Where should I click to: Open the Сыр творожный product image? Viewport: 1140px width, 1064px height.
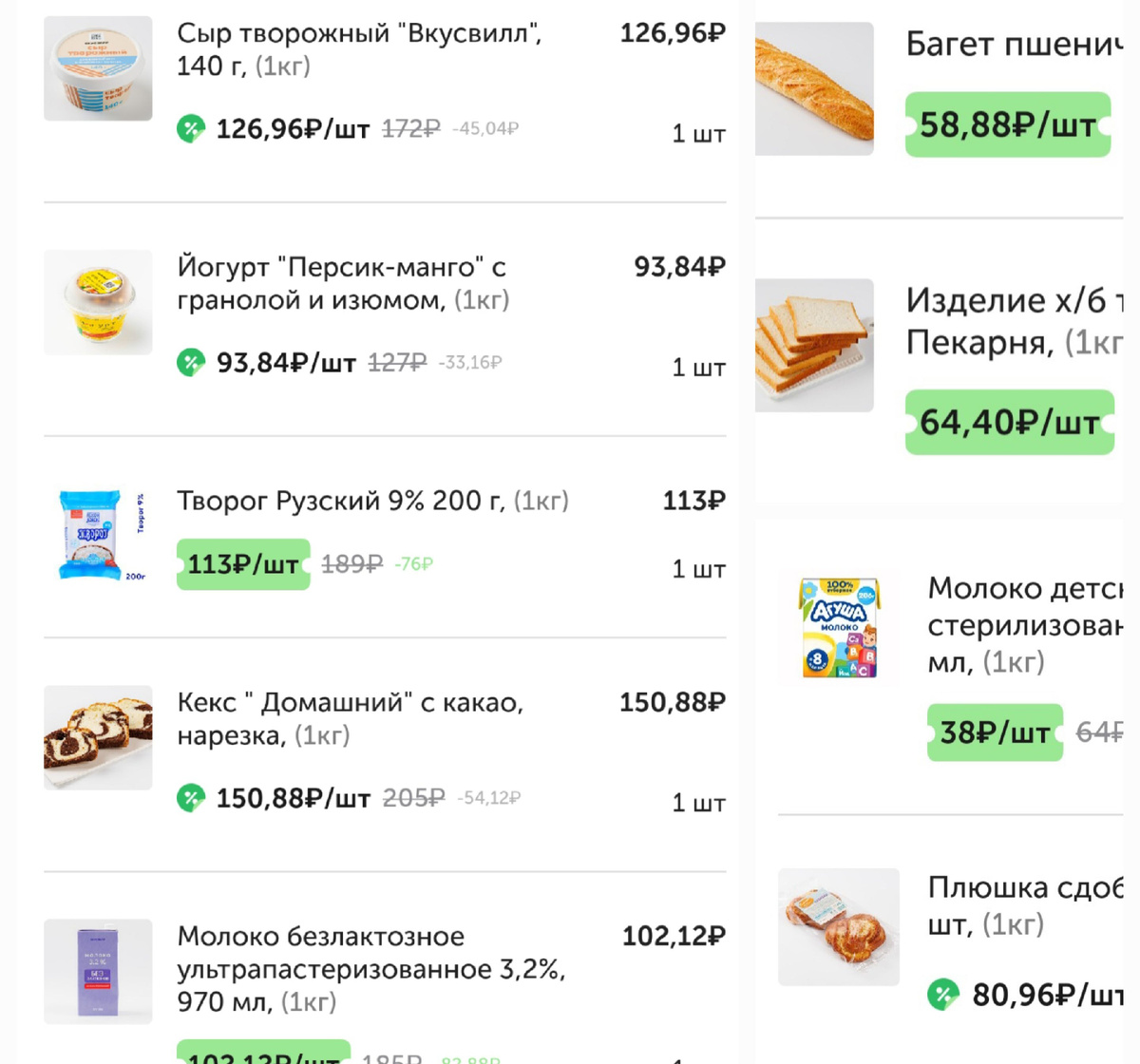(98, 68)
